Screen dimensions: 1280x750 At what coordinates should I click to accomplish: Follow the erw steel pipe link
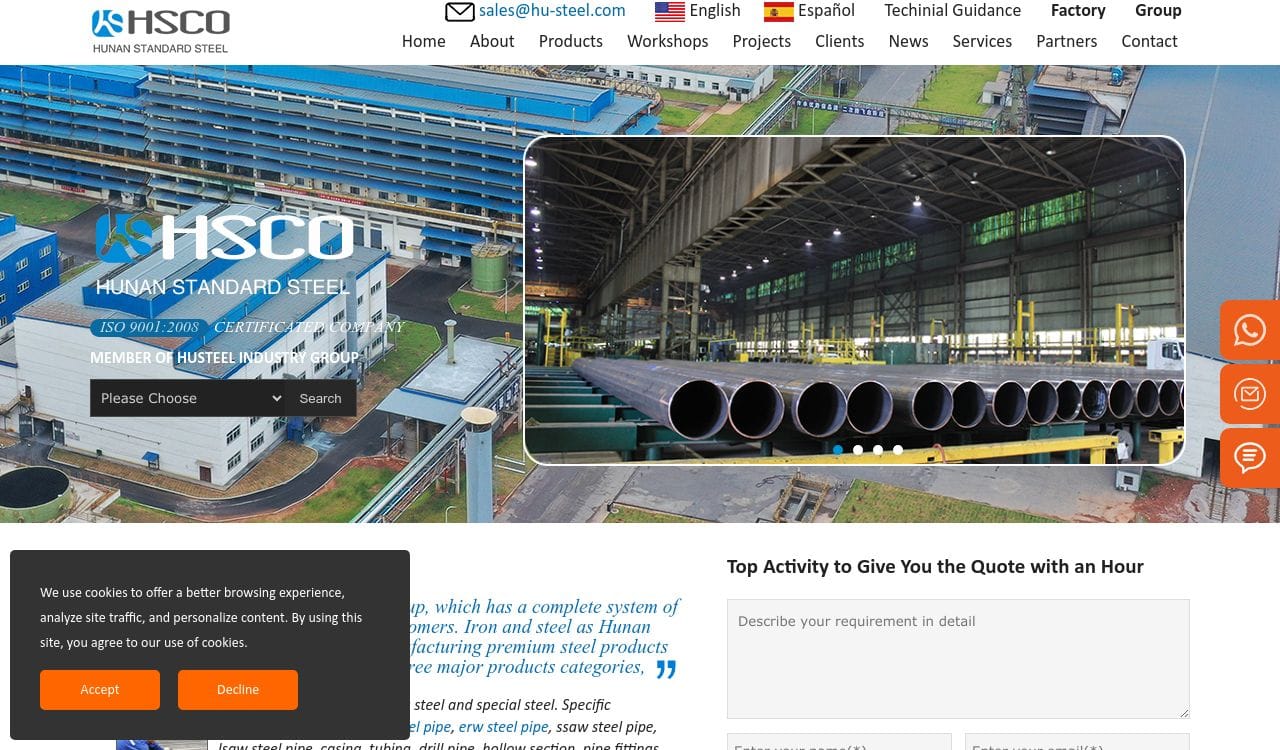click(503, 727)
